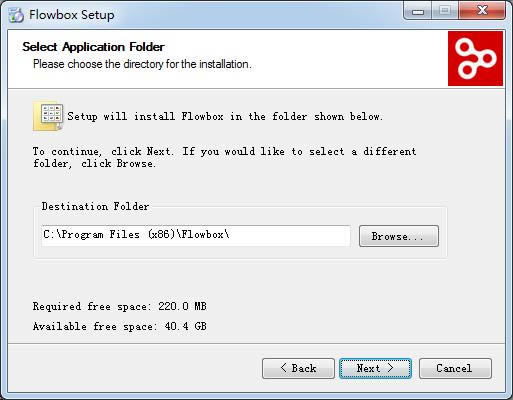Click the Available free space line

(x=120, y=326)
